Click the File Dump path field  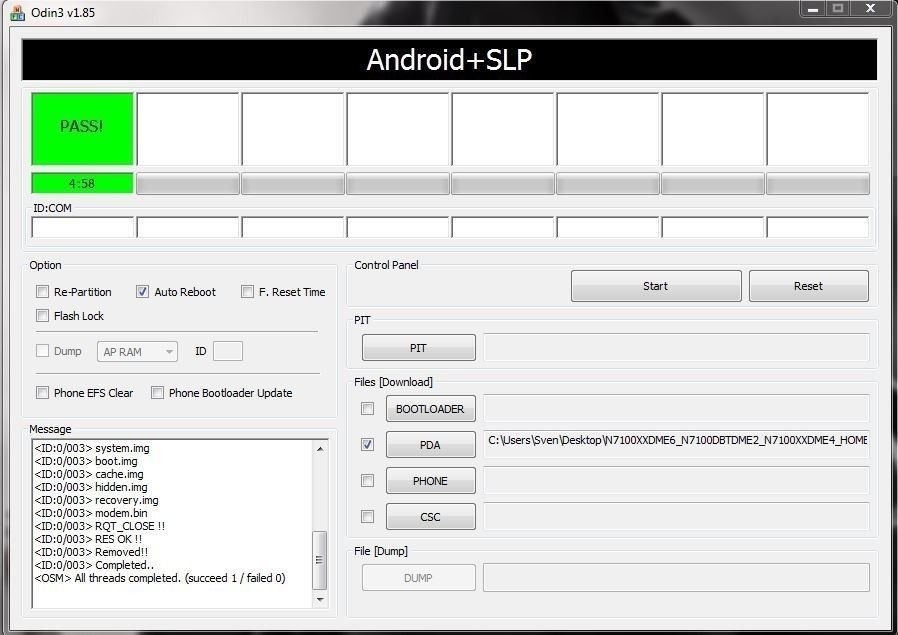[x=676, y=578]
